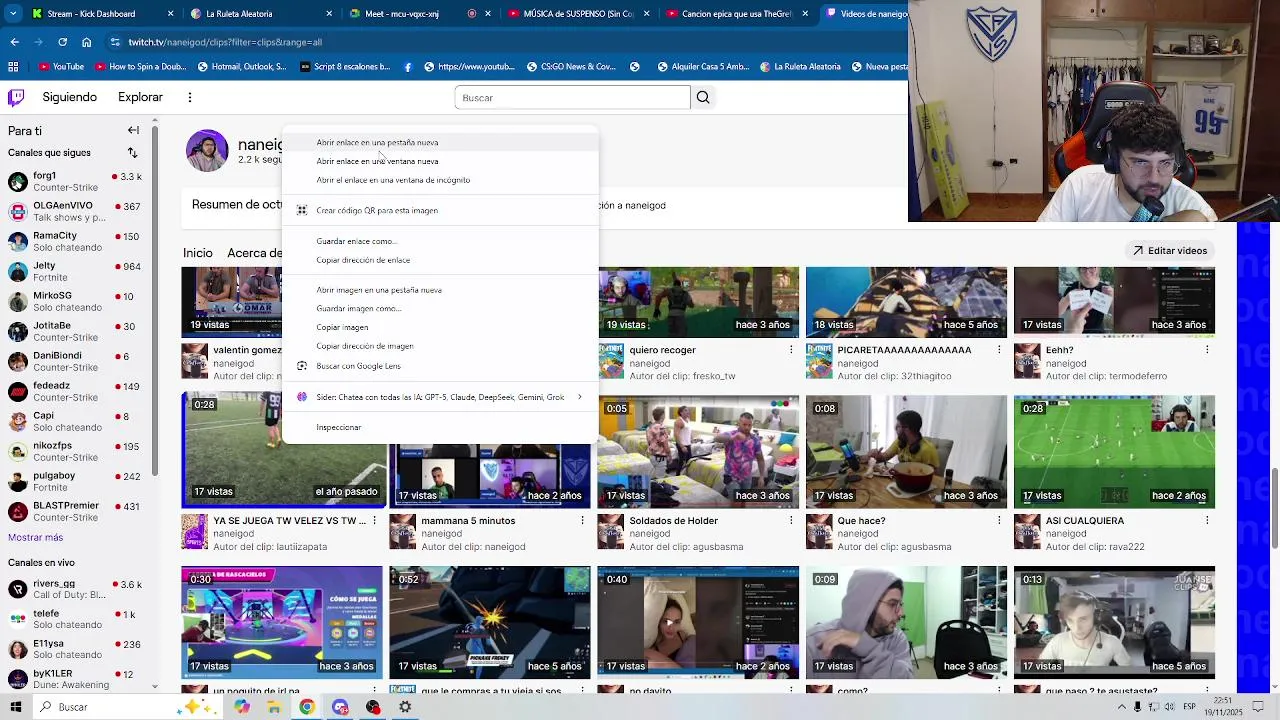
Task: Click the Twitch logo home icon
Action: [x=16, y=97]
